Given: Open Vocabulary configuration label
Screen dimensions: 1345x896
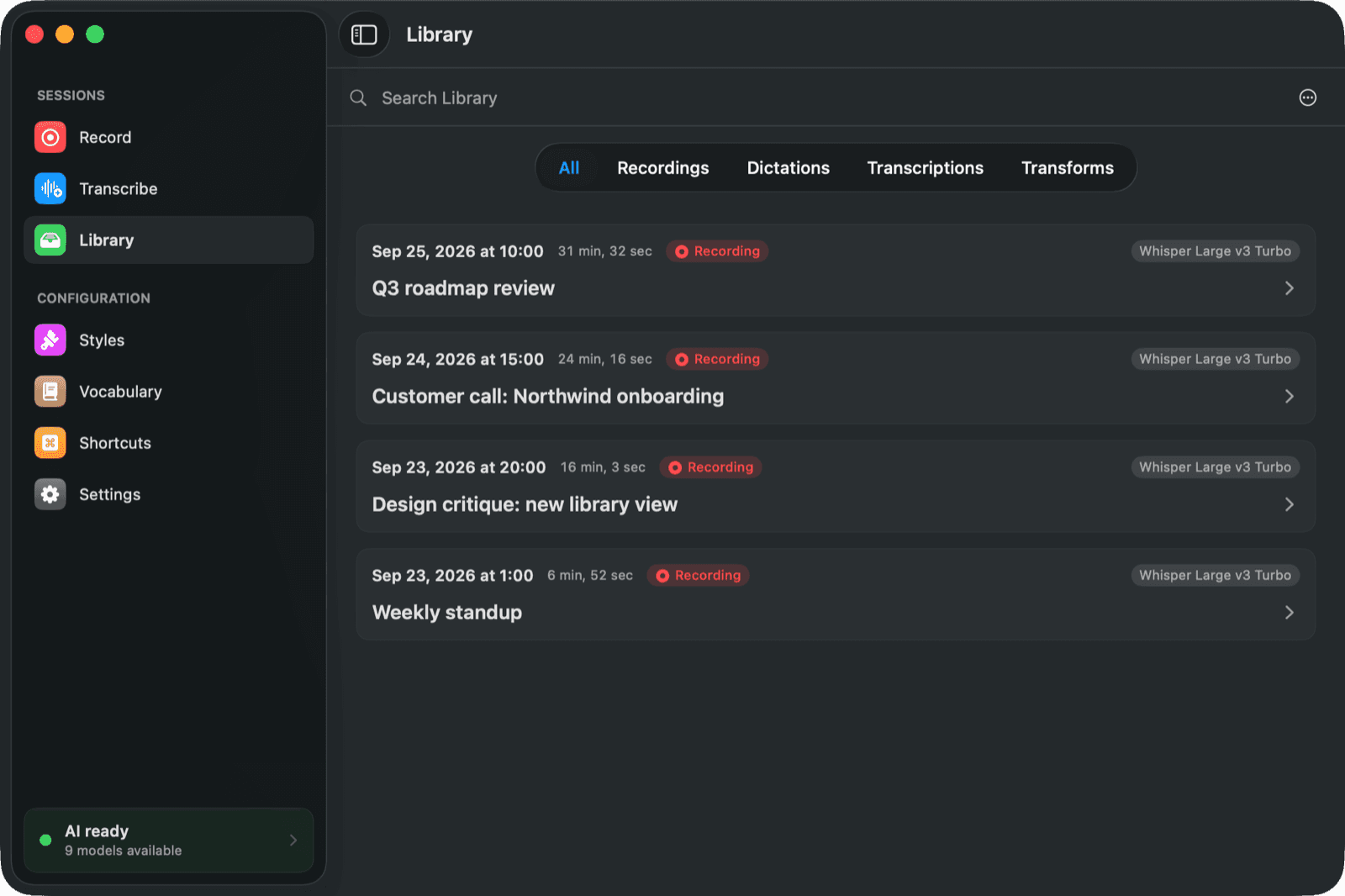Looking at the screenshot, I should (120, 392).
